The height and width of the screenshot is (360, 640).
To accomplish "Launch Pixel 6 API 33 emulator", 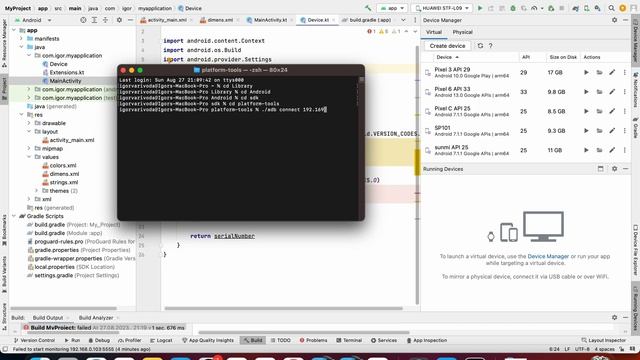I will [x=586, y=92].
